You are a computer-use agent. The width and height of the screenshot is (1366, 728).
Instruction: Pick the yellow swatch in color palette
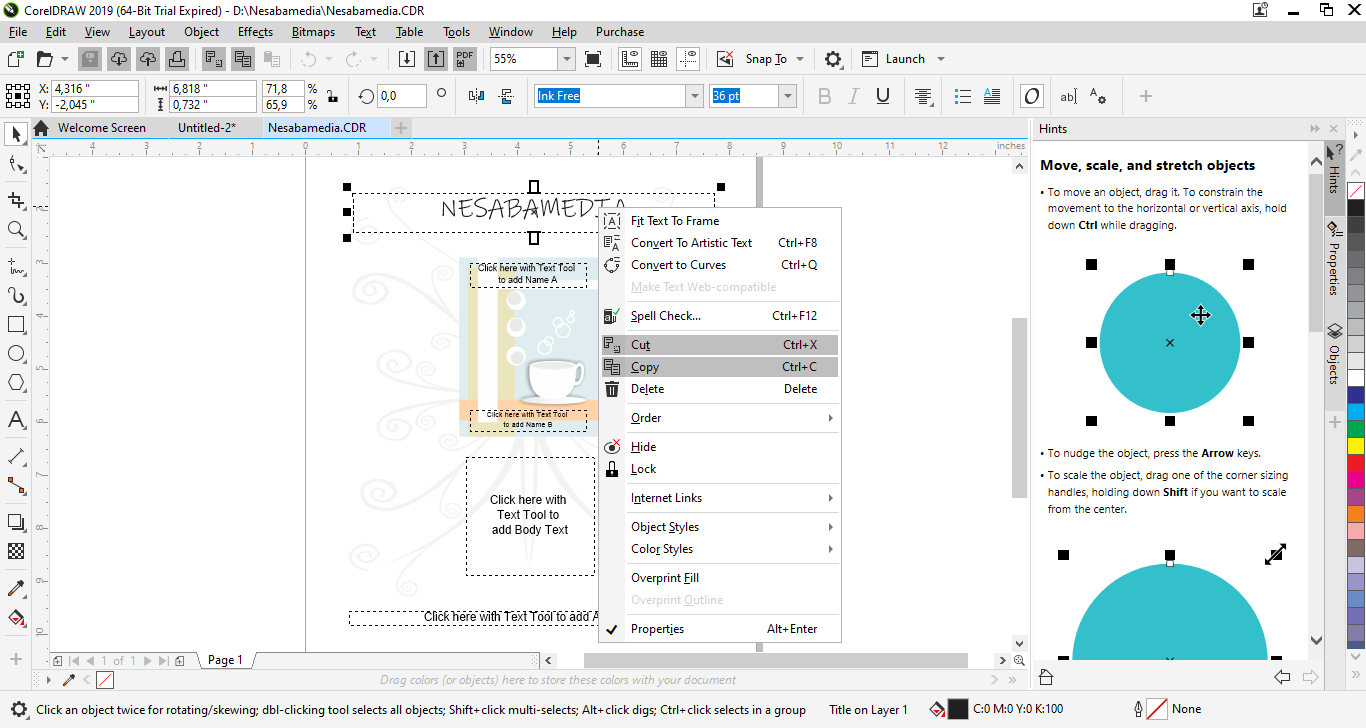(1355, 445)
